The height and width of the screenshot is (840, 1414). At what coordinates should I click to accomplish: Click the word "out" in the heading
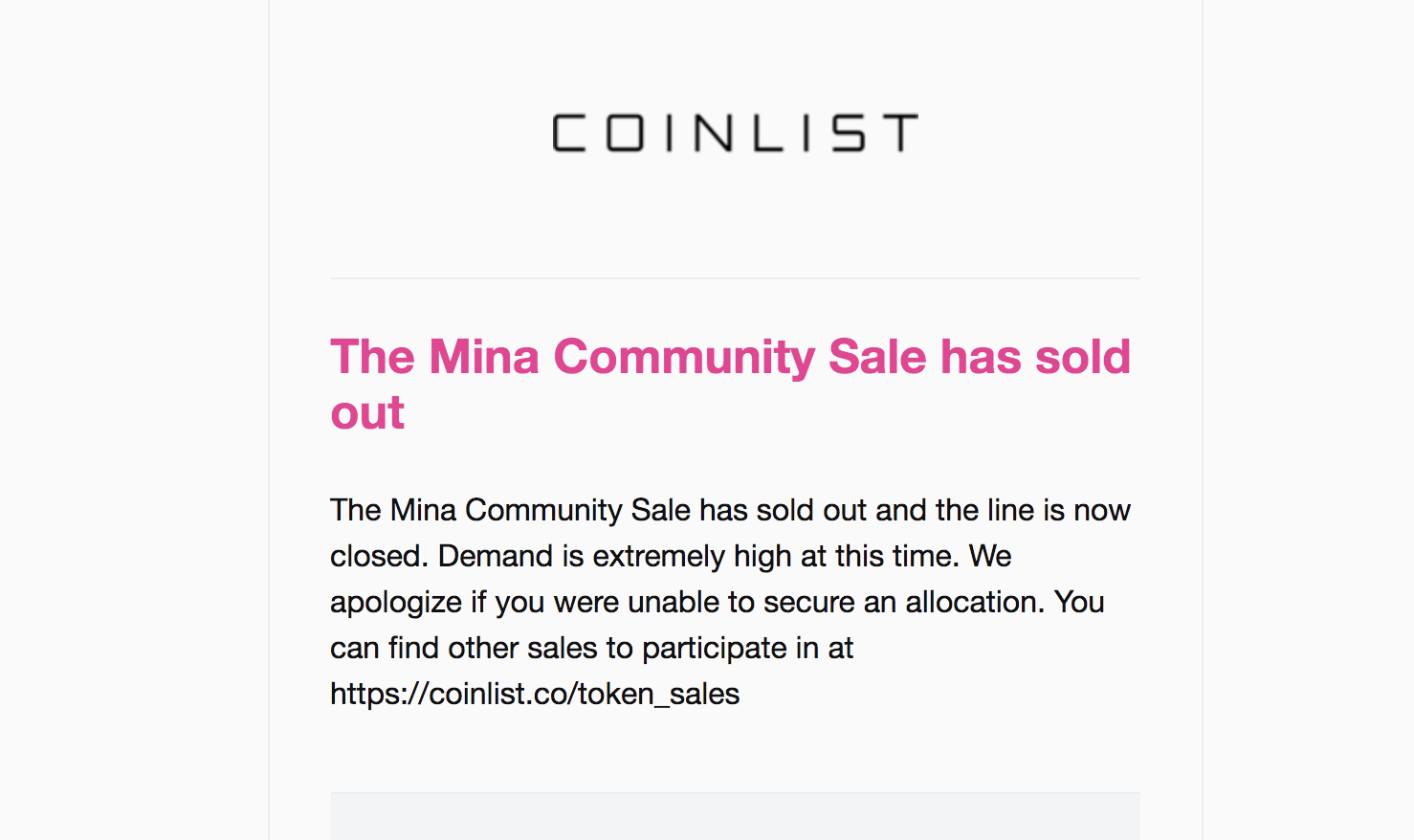(x=367, y=413)
